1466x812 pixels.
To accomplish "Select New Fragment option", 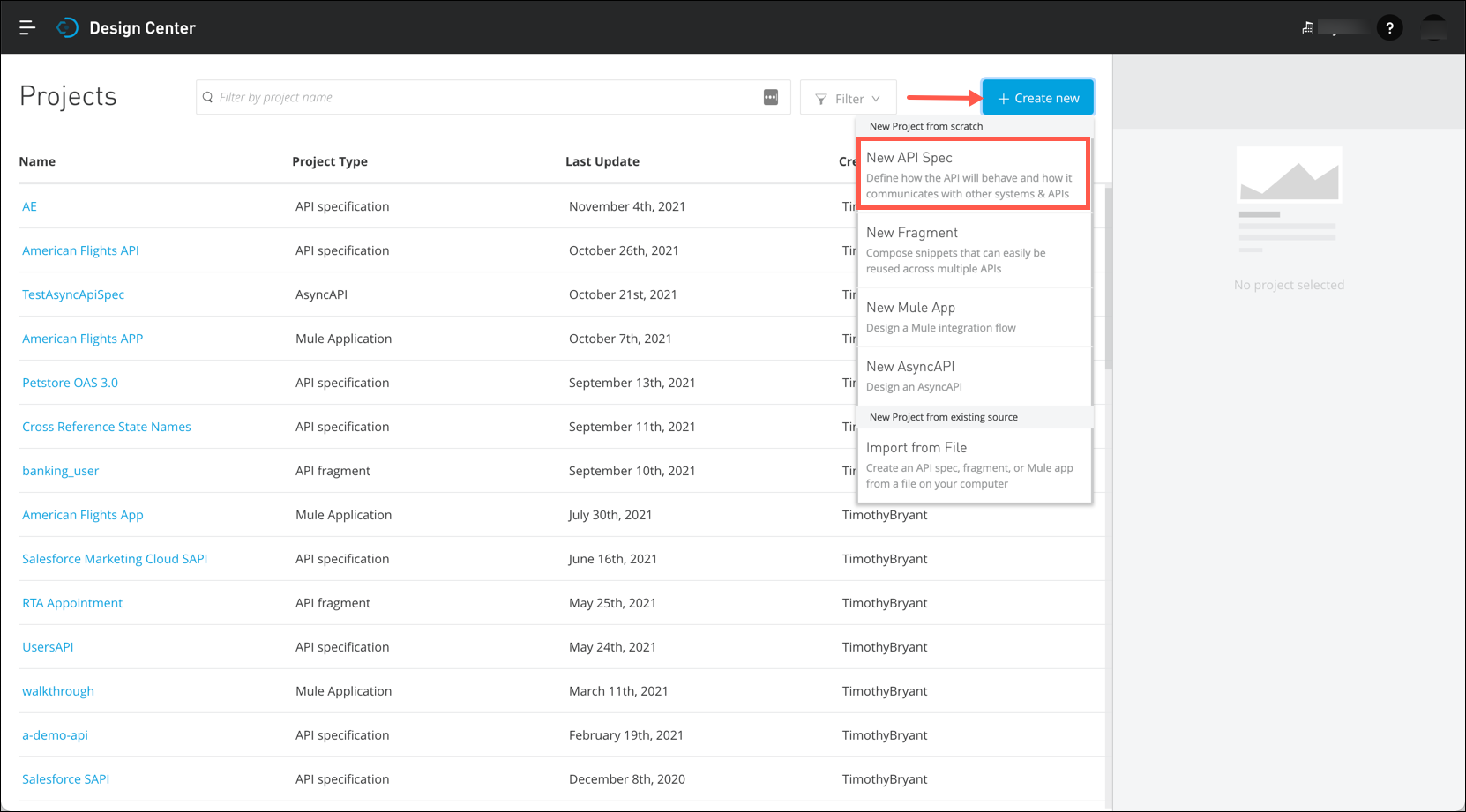I will click(974, 250).
